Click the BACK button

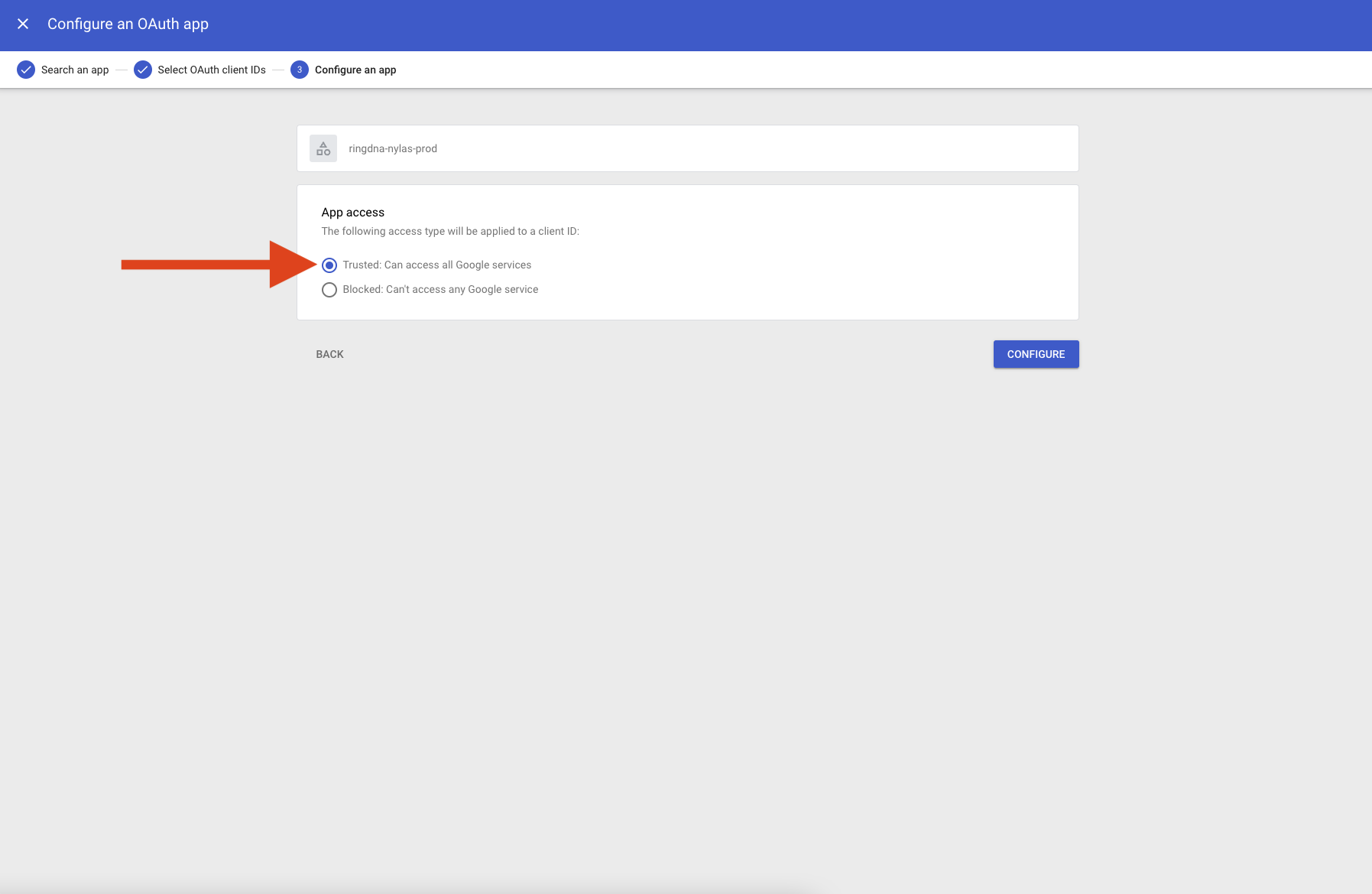tap(330, 354)
